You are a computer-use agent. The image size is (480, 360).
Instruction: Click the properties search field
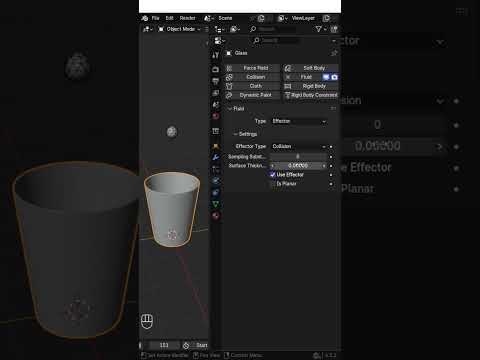click(x=276, y=40)
